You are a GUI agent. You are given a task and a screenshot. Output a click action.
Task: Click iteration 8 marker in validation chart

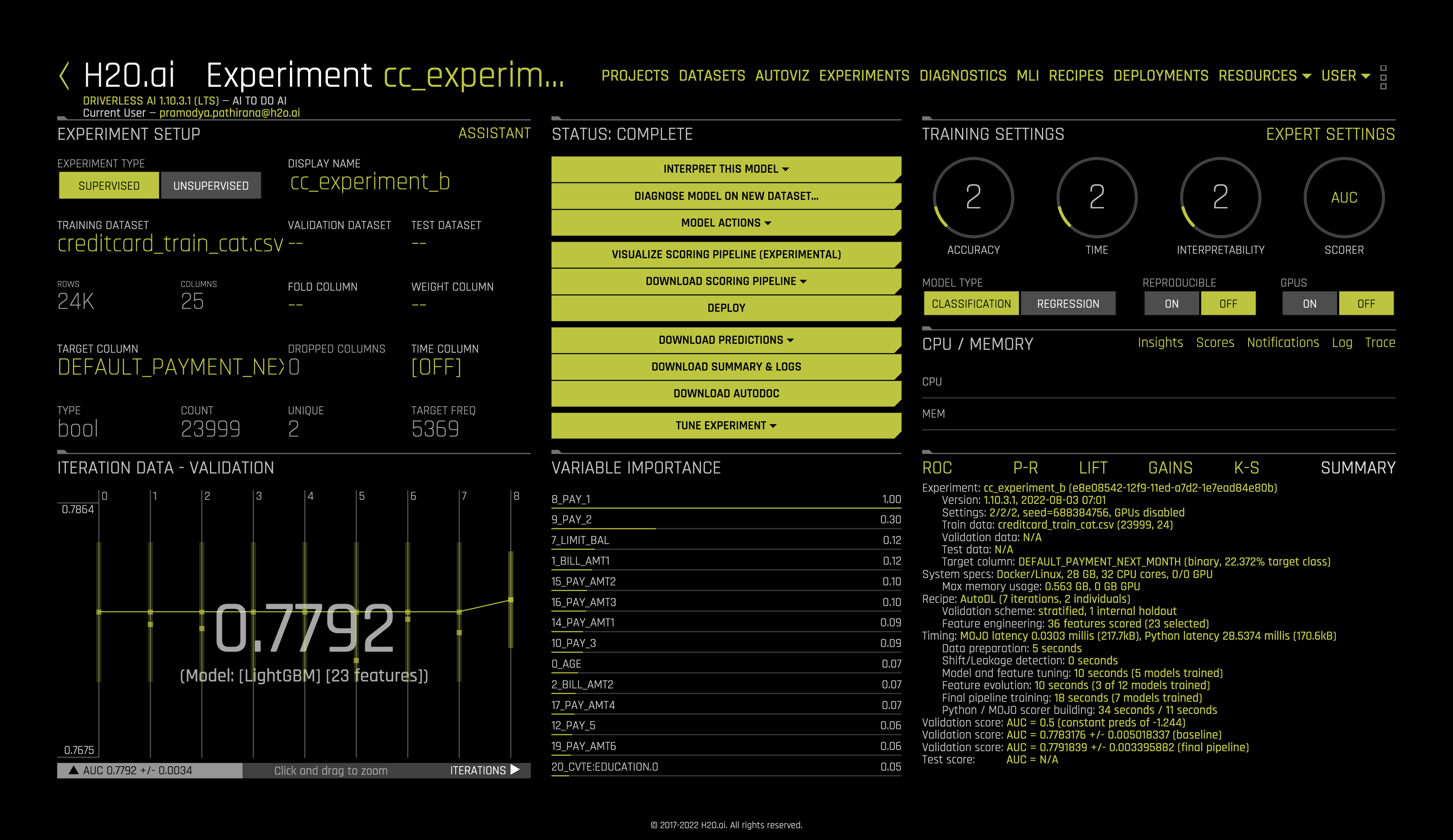tap(511, 600)
